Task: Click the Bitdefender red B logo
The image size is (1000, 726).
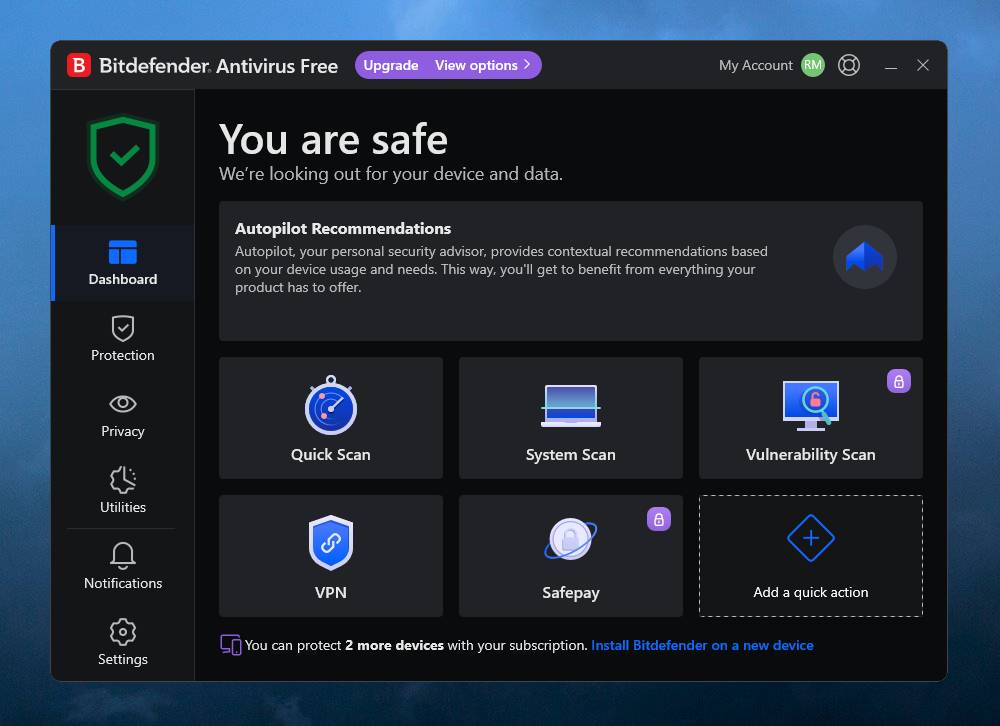Action: tap(79, 65)
